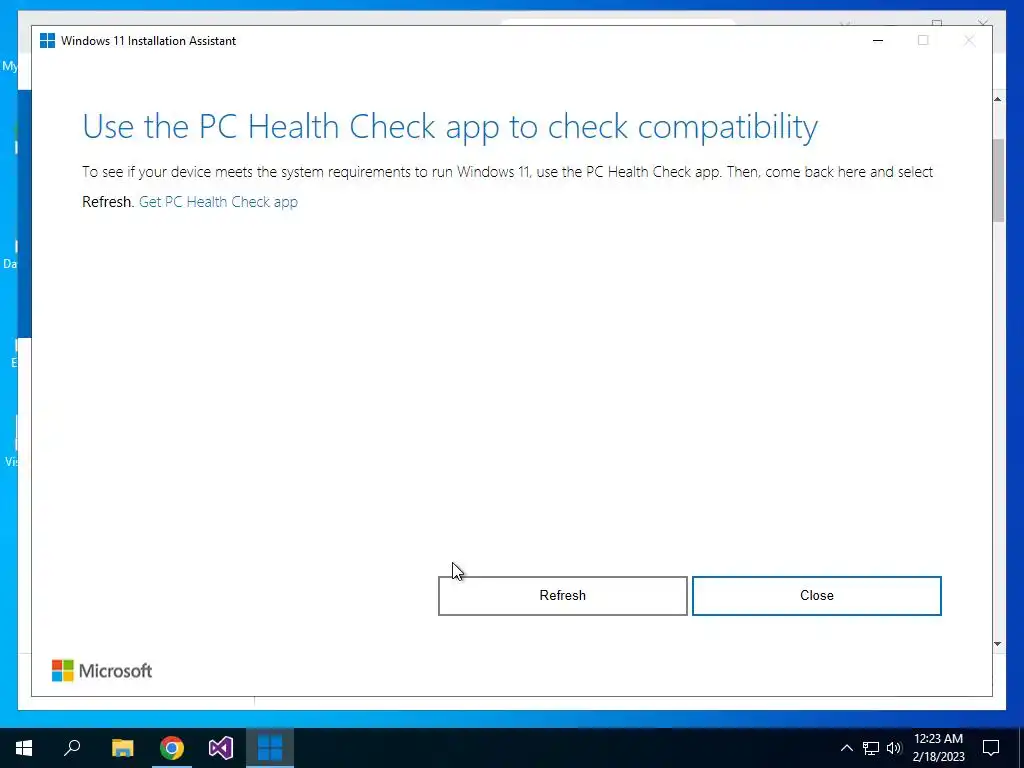Click the Installation Assistant title bar close X
The image size is (1024, 768).
point(969,40)
